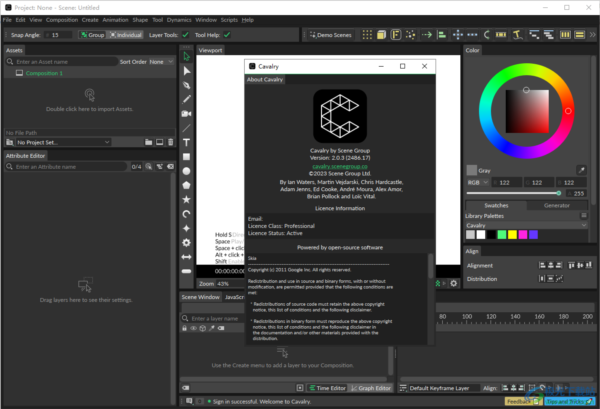This screenshot has width=600, height=409.
Task: Click the 3D cube stack toolbar icon
Action: (382, 35)
